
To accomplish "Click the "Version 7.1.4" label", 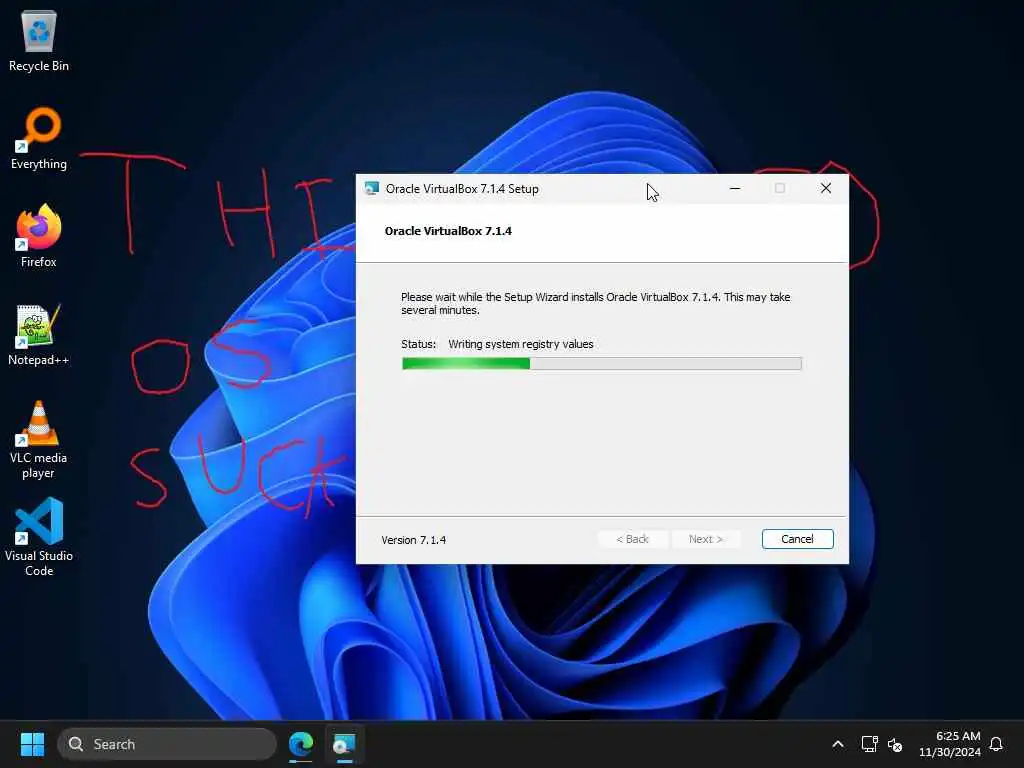I will pos(413,540).
